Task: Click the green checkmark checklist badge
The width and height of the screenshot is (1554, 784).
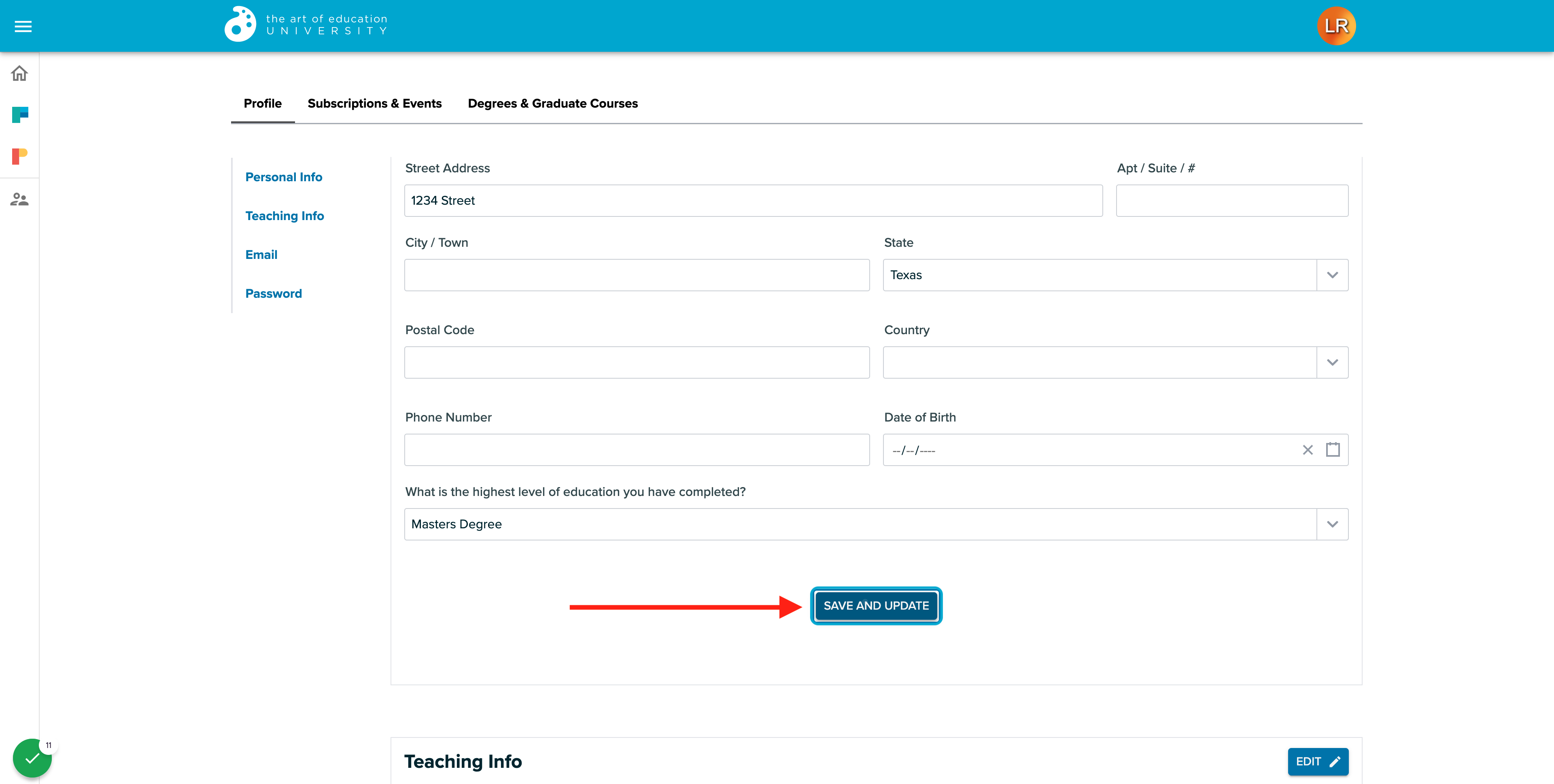Action: (32, 758)
